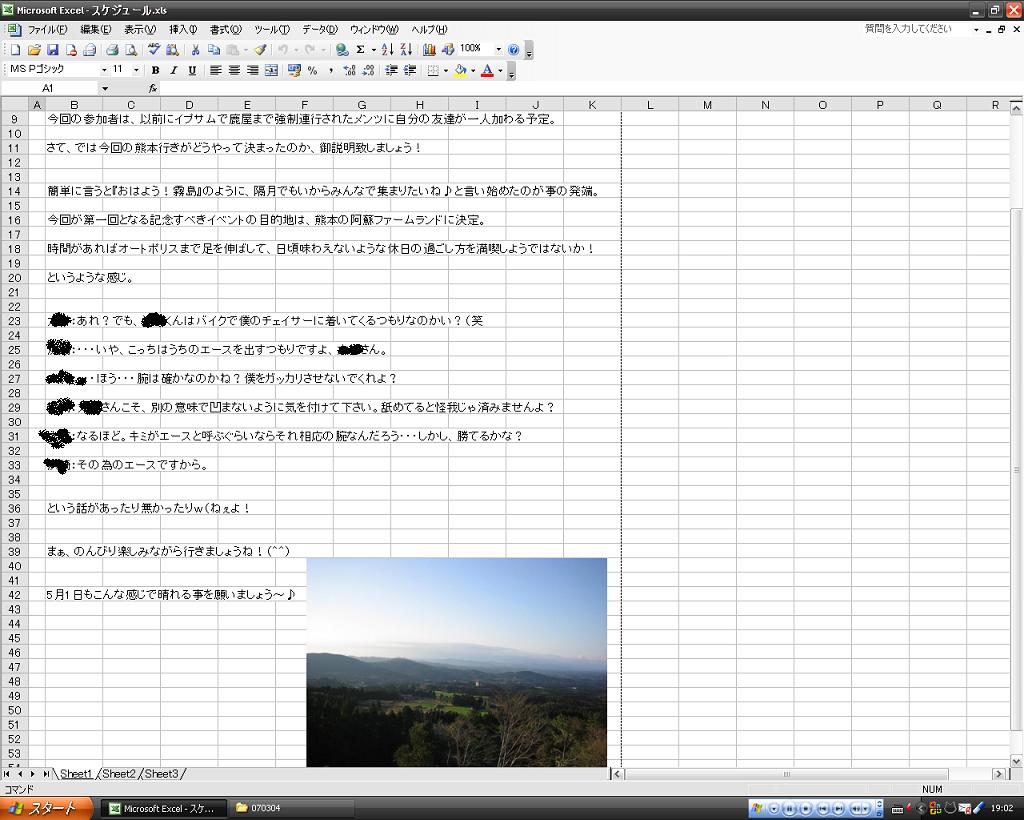Click the AutoSum sigma icon
Viewport: 1024px width, 820px height.
pyautogui.click(x=360, y=50)
